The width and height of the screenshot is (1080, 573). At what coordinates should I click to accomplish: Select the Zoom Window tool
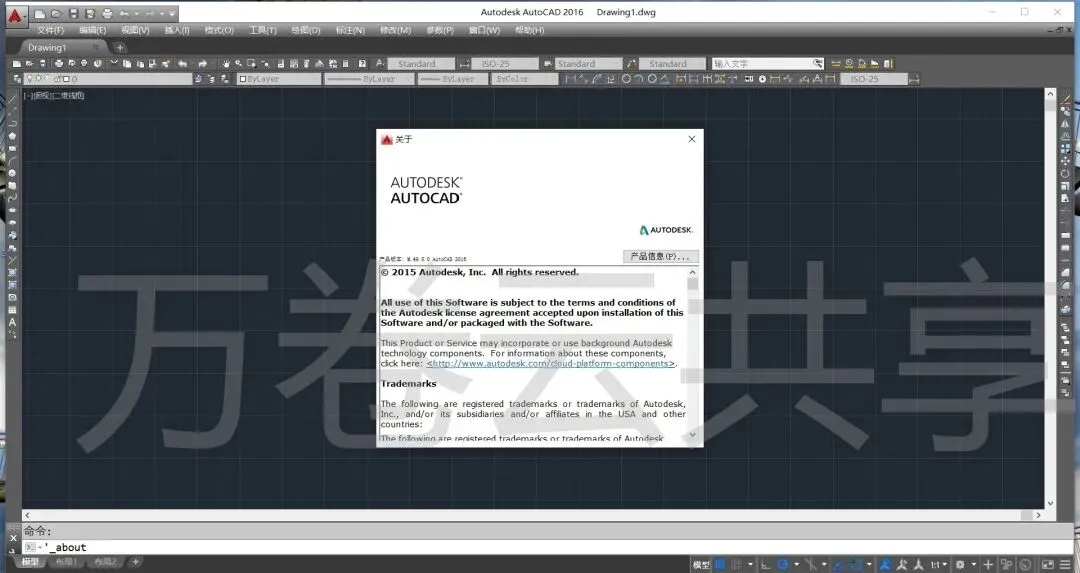tap(251, 63)
